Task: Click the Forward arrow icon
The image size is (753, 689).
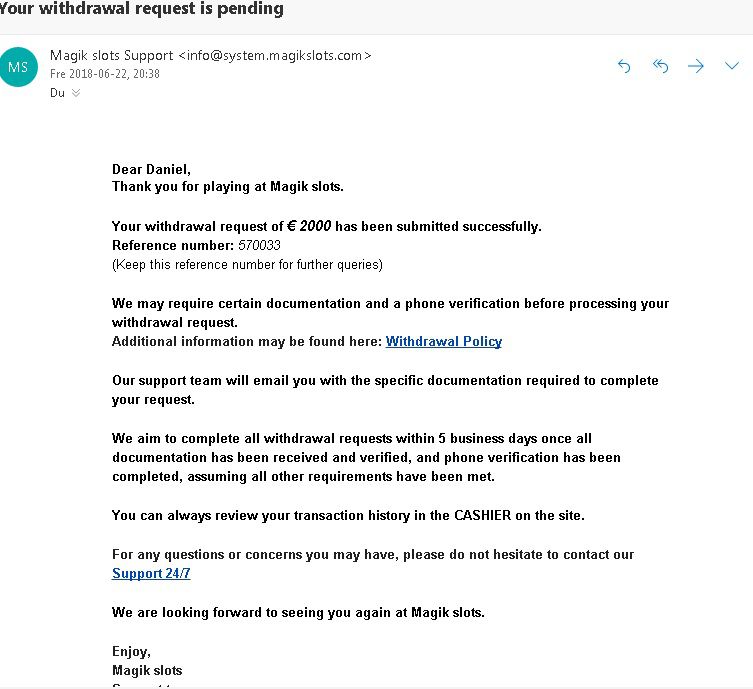Action: coord(695,66)
